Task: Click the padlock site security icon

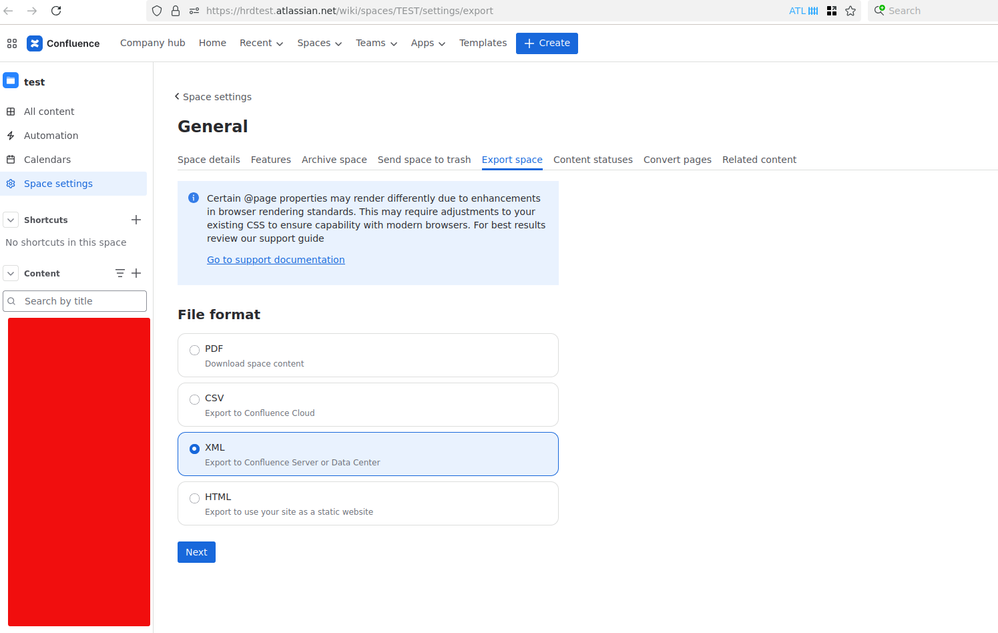Action: pos(176,11)
